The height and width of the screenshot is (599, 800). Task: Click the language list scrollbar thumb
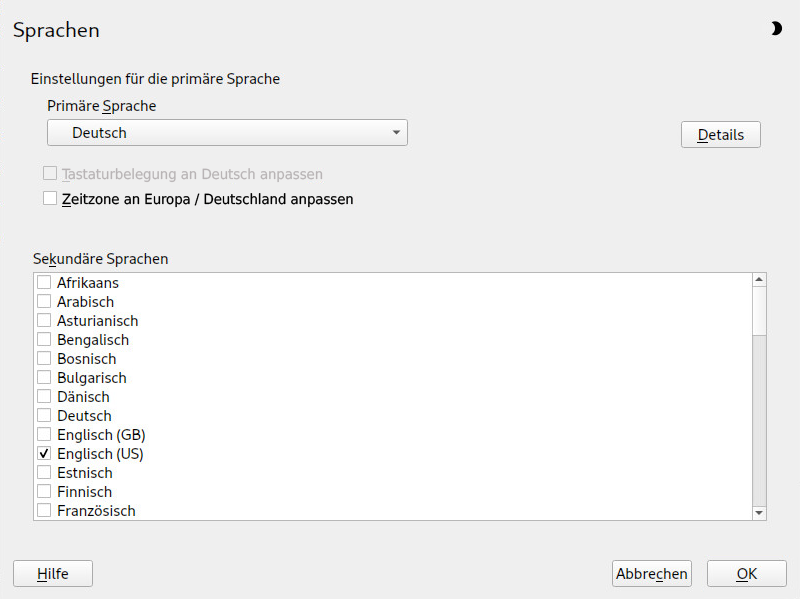click(x=759, y=312)
